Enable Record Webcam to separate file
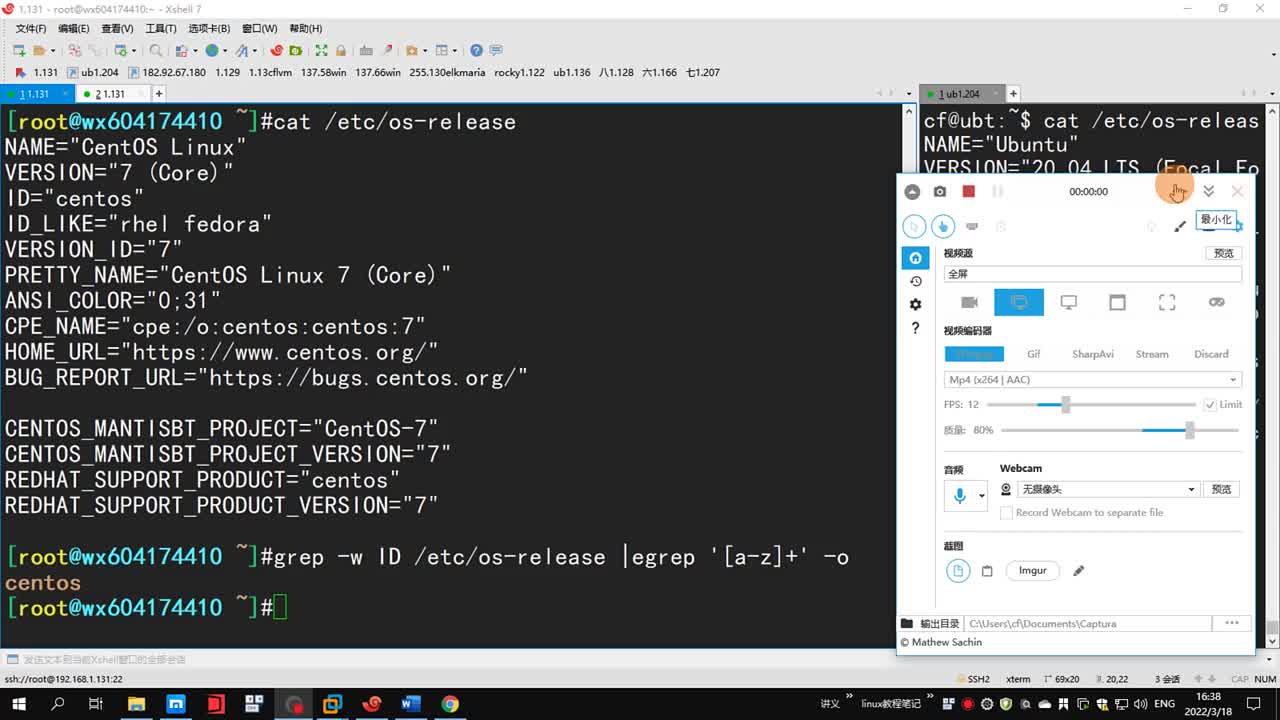This screenshot has height=720, width=1280. pos(1006,513)
